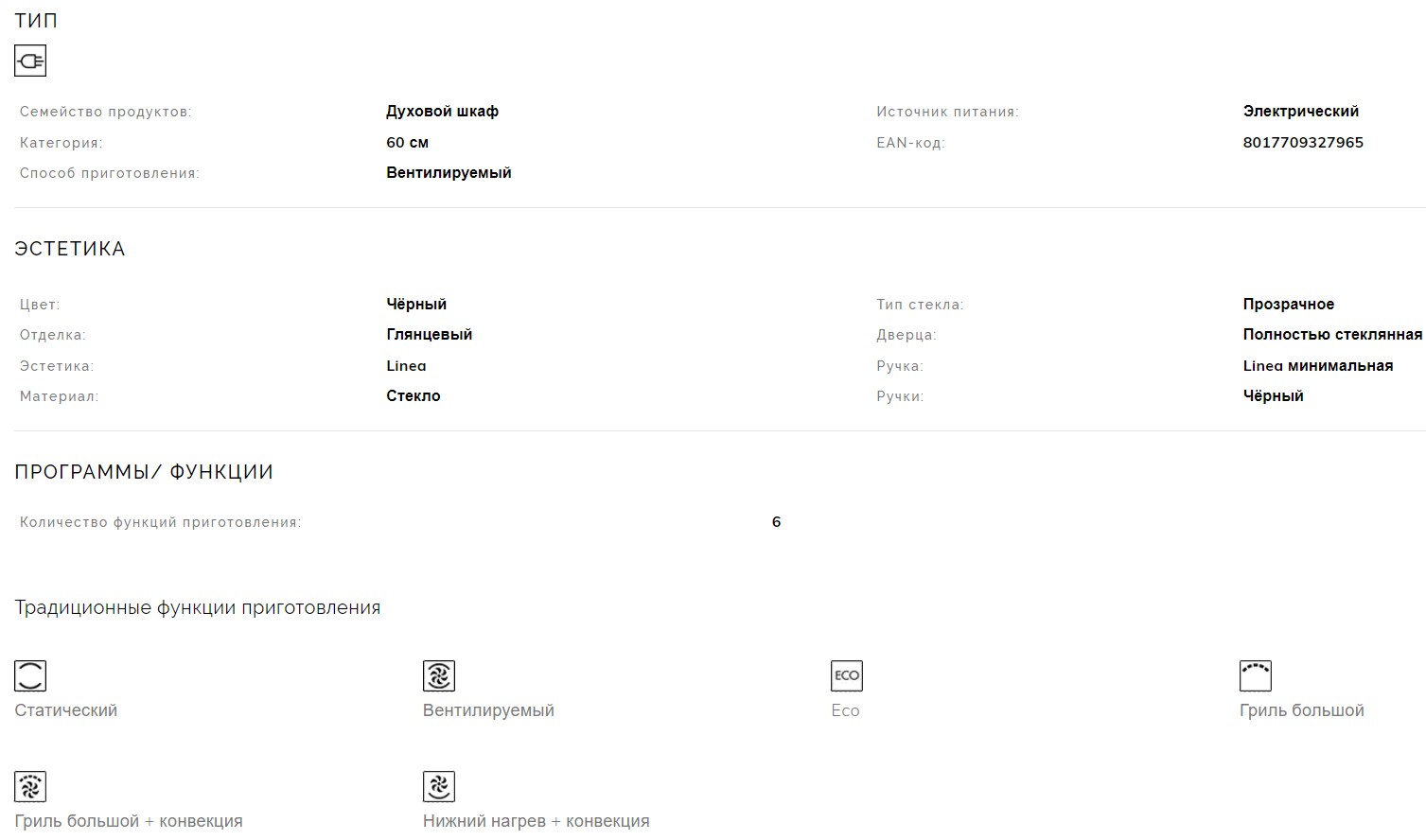Click the Традиционные функции приготовления heading
The width and height of the screenshot is (1426, 840).
coord(197,607)
